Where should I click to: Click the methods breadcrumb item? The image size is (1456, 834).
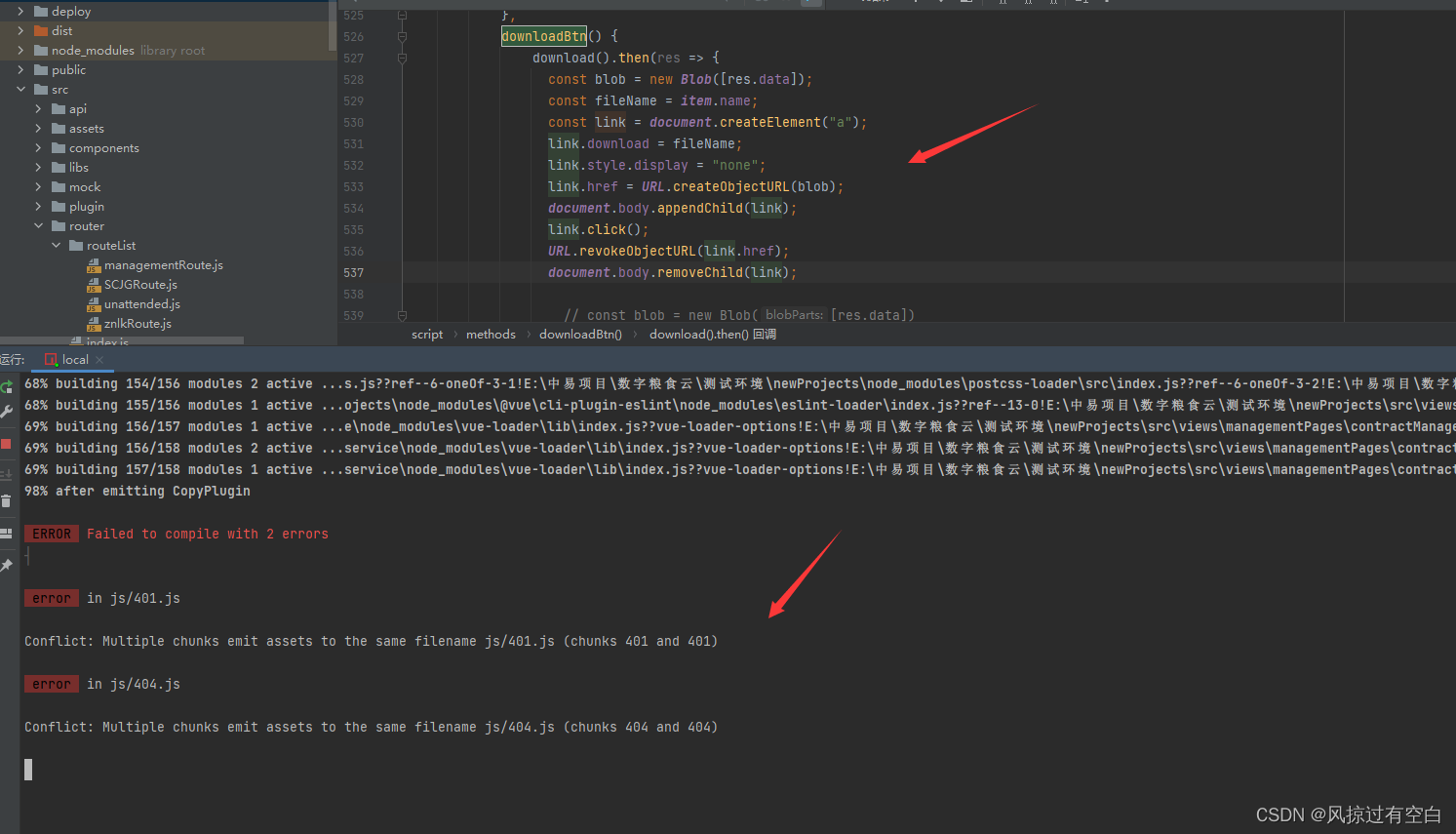(491, 335)
